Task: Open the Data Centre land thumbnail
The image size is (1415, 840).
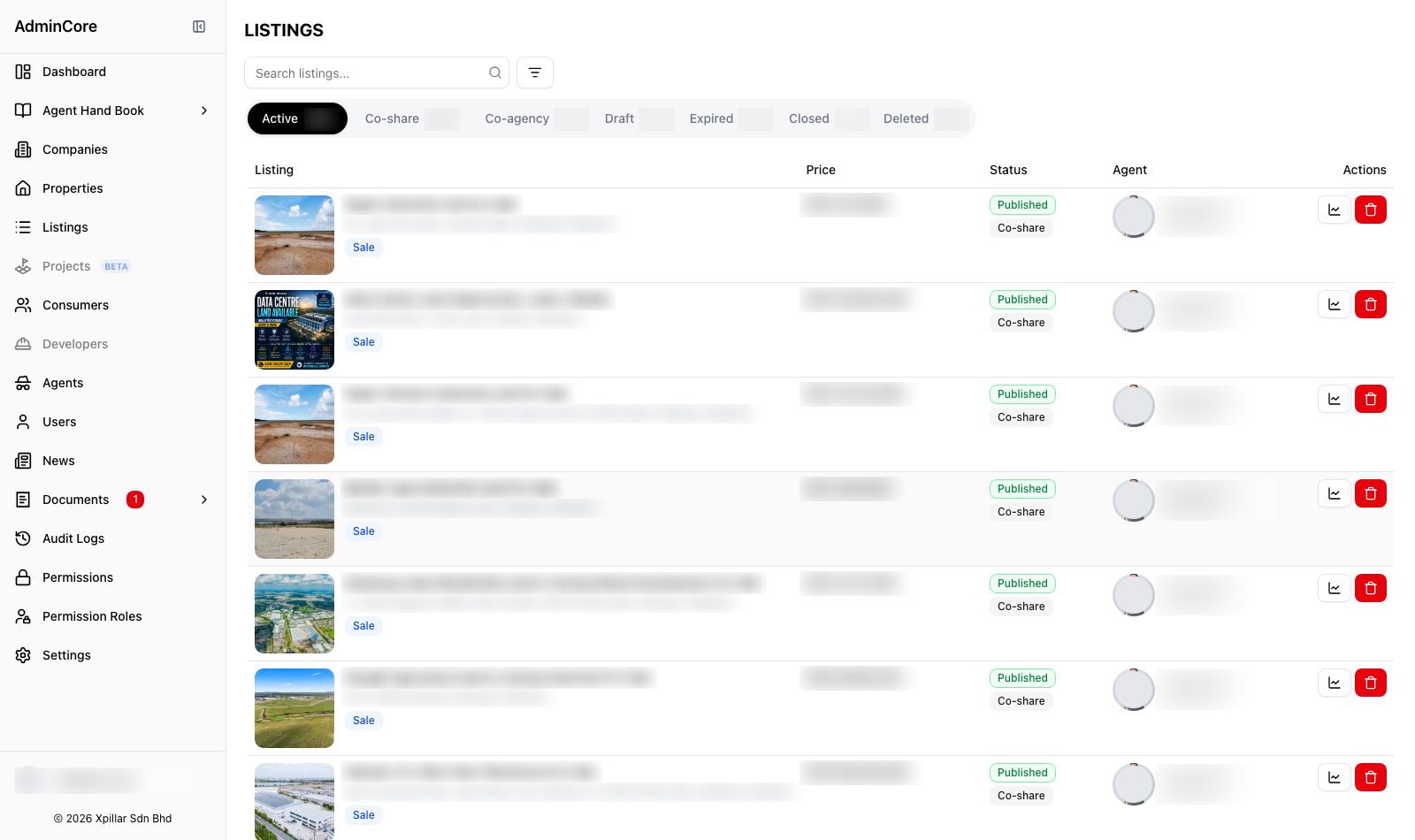Action: click(x=294, y=330)
